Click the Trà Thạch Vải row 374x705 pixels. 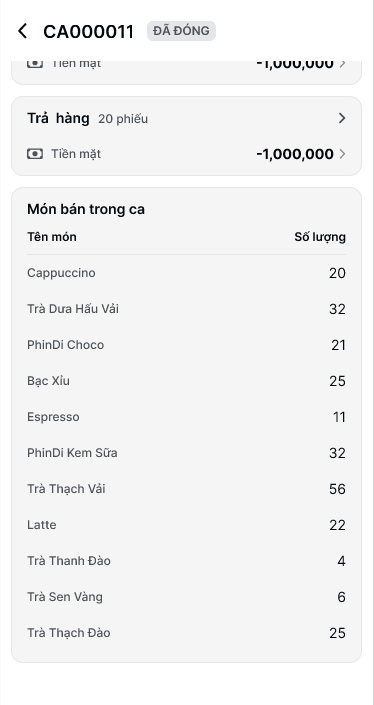(x=187, y=489)
